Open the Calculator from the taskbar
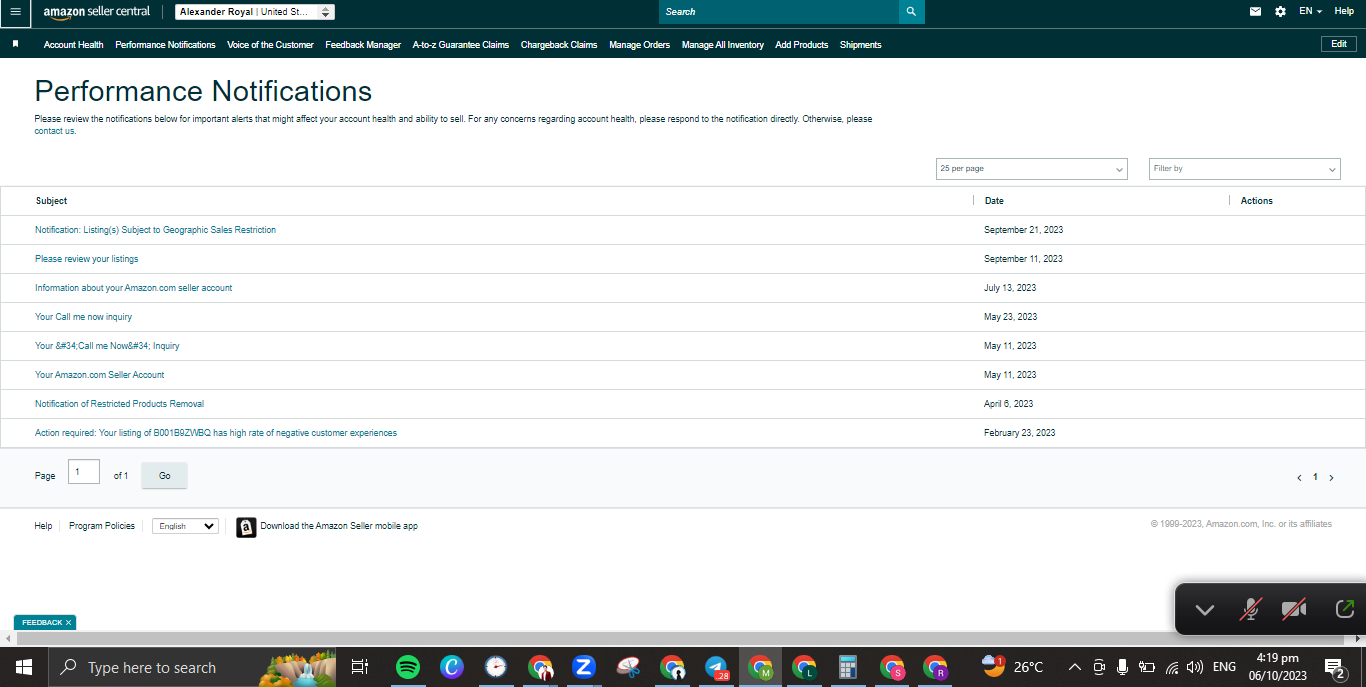This screenshot has height=687, width=1366. 848,667
